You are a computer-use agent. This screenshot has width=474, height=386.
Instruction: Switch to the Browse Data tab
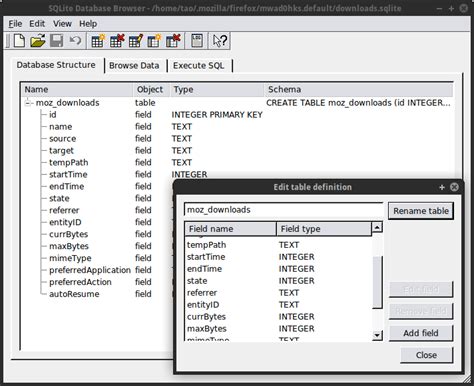coord(134,66)
